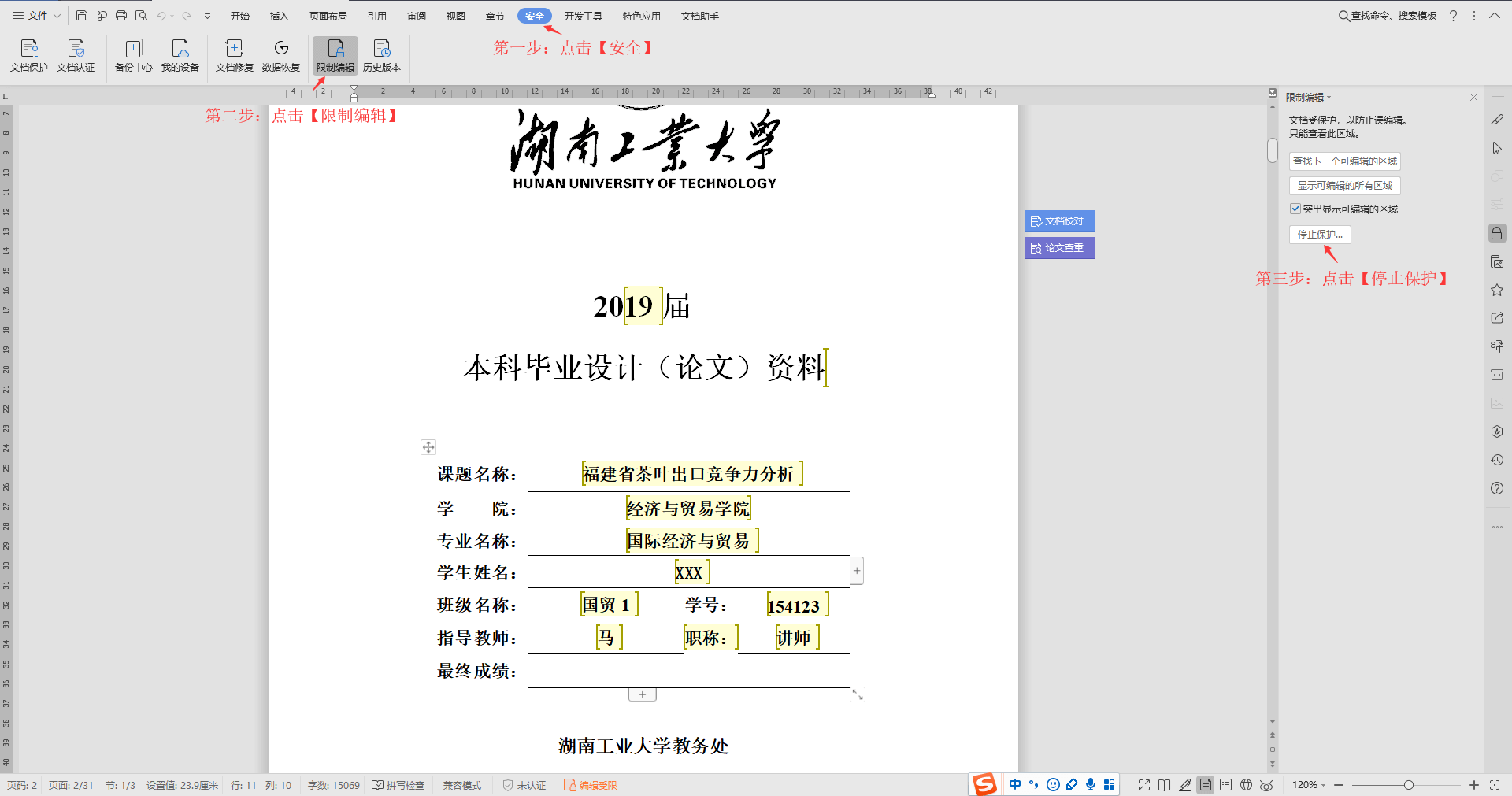
Task: Expand the quick access toolbar customize arrow
Action: coord(208,16)
